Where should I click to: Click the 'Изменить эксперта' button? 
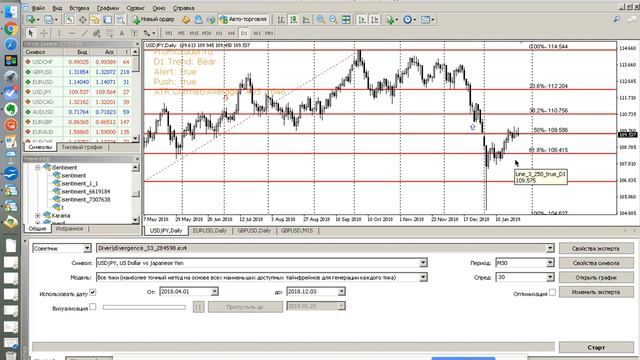click(596, 292)
